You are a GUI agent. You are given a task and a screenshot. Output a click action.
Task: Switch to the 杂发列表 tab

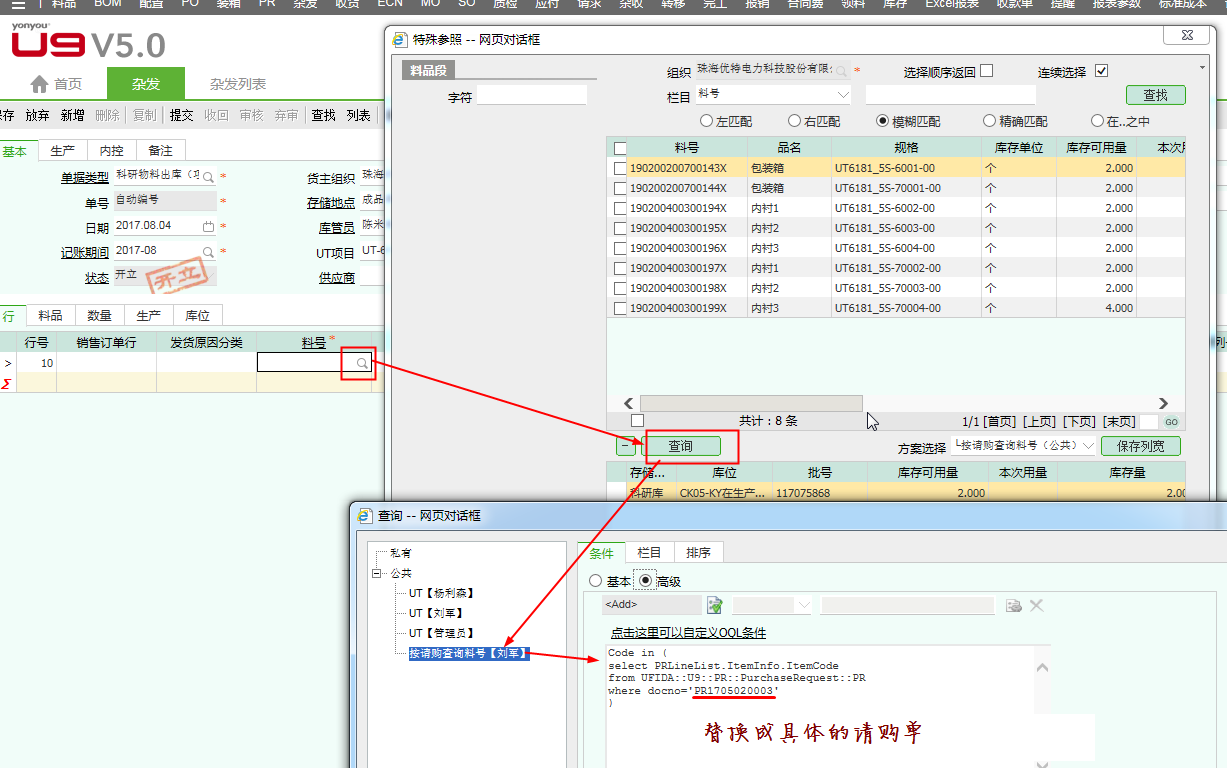[238, 85]
